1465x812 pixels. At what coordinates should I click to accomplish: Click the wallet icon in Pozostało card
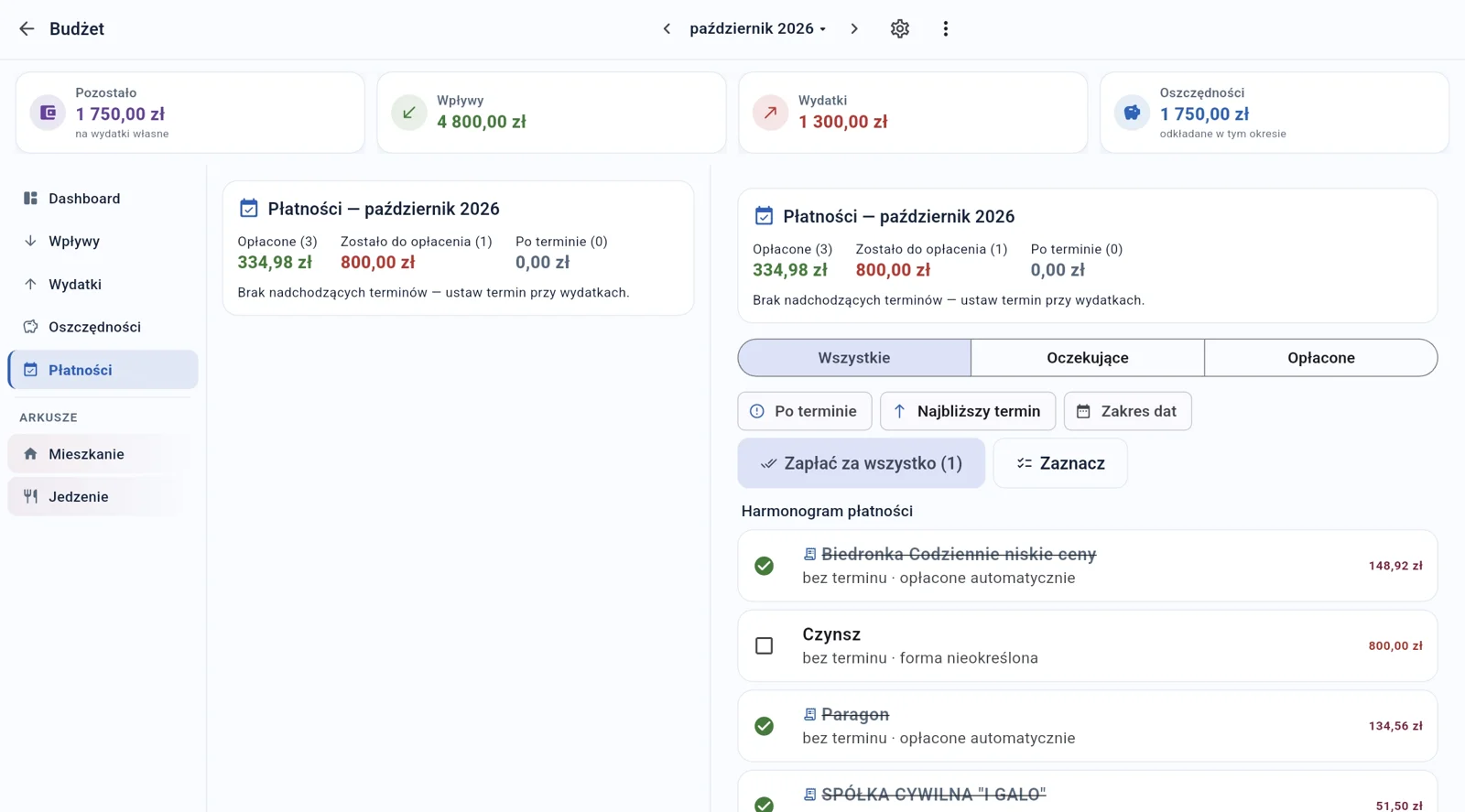[48, 113]
